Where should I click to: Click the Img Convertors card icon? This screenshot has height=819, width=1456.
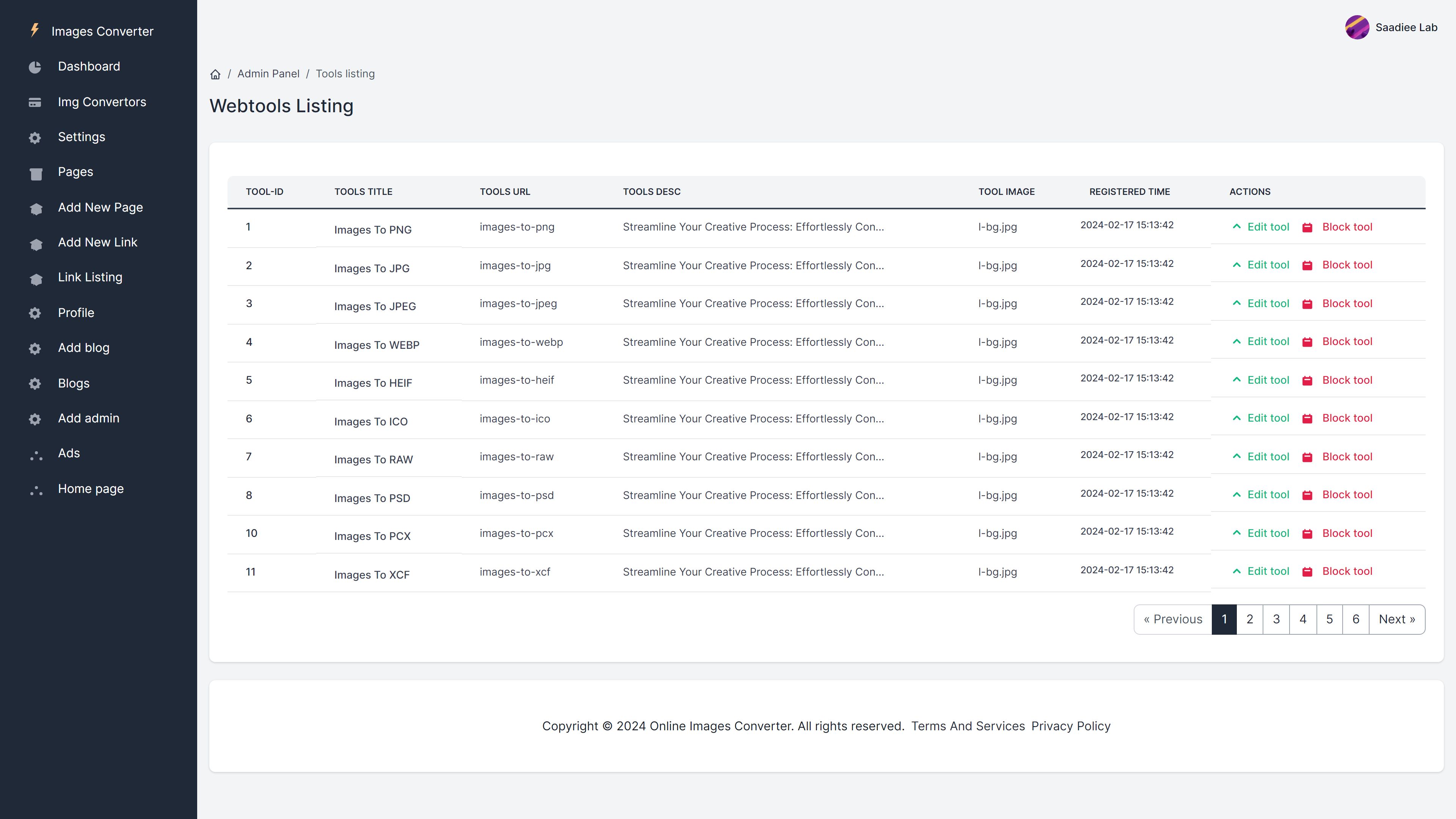pyautogui.click(x=35, y=102)
